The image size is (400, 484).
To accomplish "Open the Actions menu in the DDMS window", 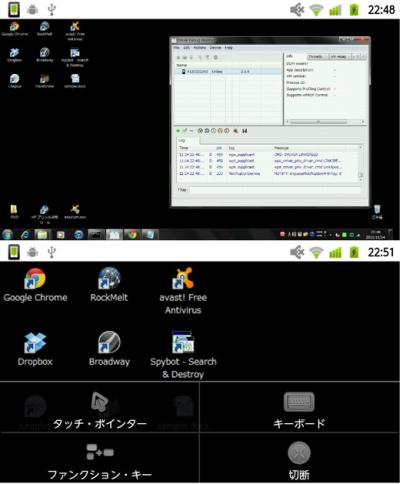I will pyautogui.click(x=200, y=48).
